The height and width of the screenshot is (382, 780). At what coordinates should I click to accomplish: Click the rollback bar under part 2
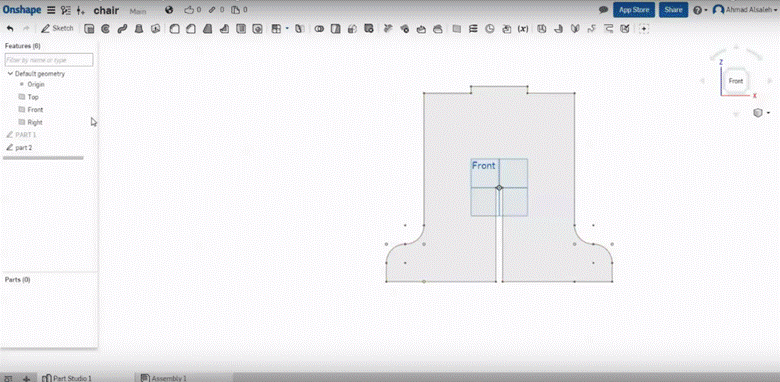[43, 158]
